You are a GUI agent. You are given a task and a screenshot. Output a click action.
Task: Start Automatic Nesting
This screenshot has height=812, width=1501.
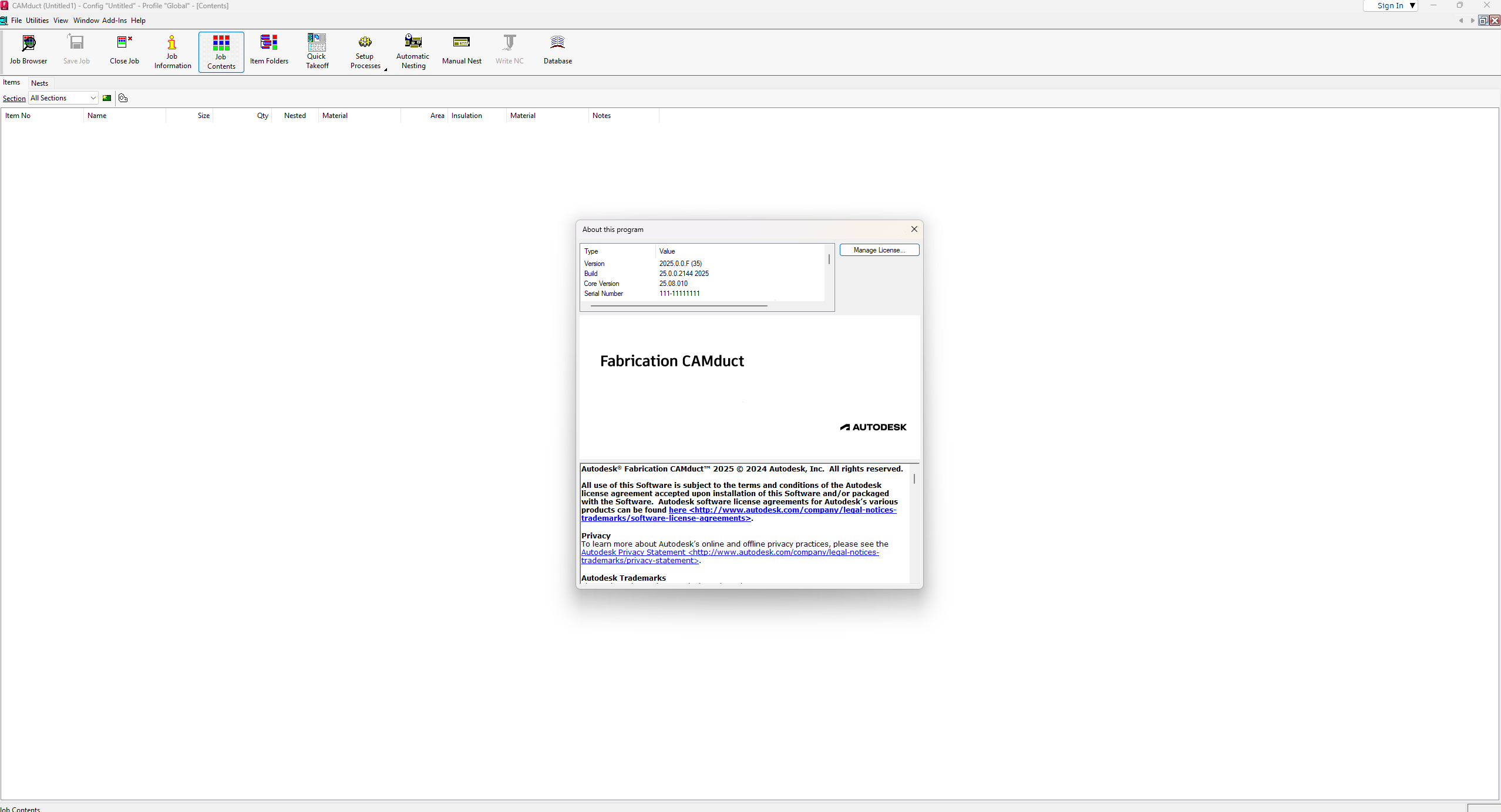413,52
